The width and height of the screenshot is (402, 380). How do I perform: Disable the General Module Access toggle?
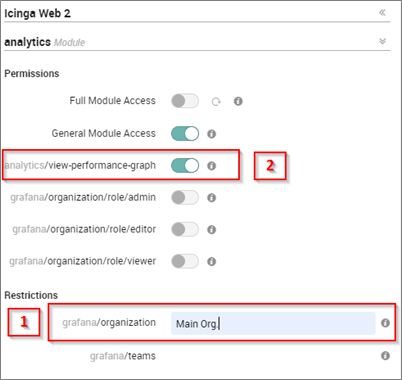tap(185, 133)
